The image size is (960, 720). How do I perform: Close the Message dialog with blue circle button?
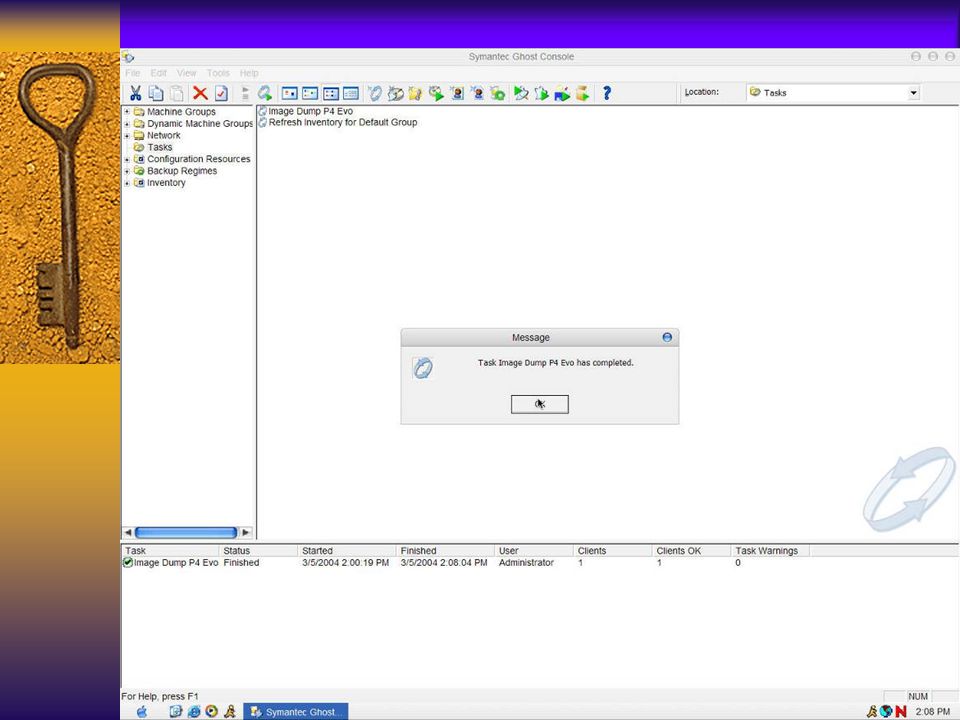tap(667, 337)
